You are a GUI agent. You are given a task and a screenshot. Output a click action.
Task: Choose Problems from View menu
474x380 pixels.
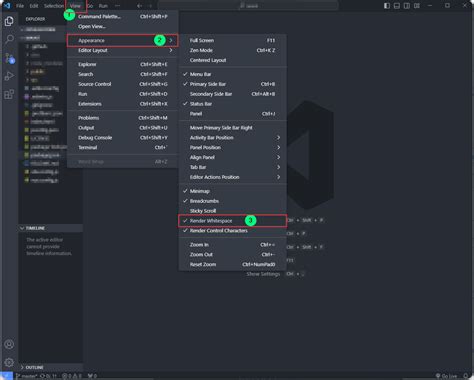122,118
